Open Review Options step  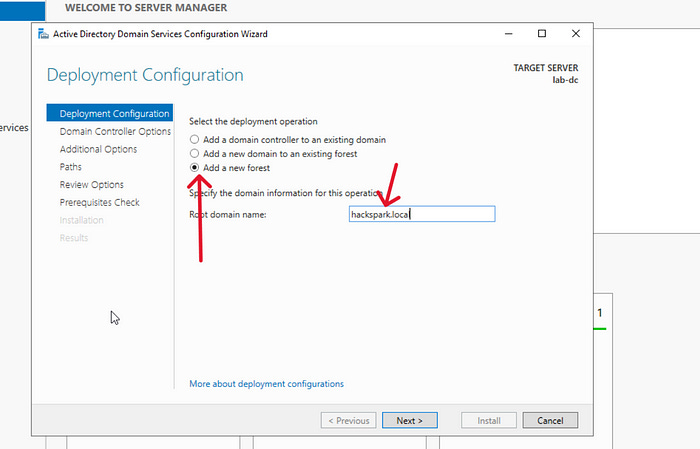[x=92, y=185]
